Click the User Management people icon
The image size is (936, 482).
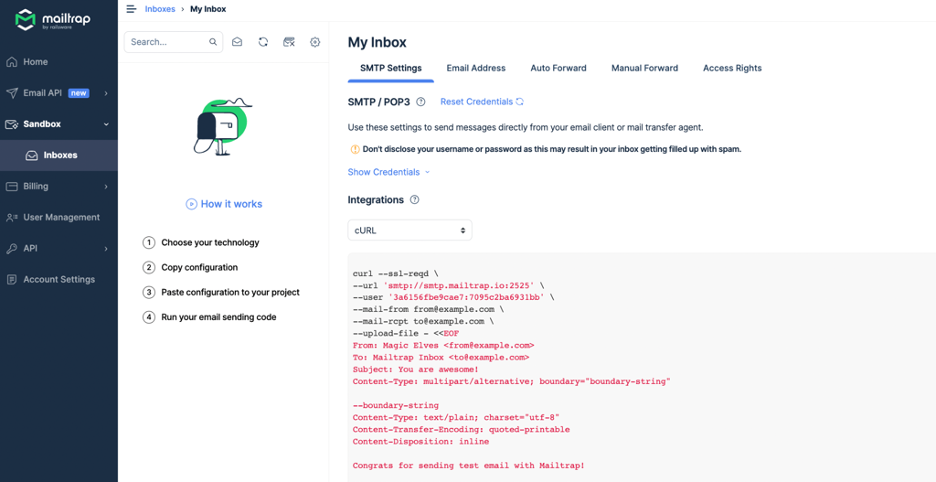(11, 217)
